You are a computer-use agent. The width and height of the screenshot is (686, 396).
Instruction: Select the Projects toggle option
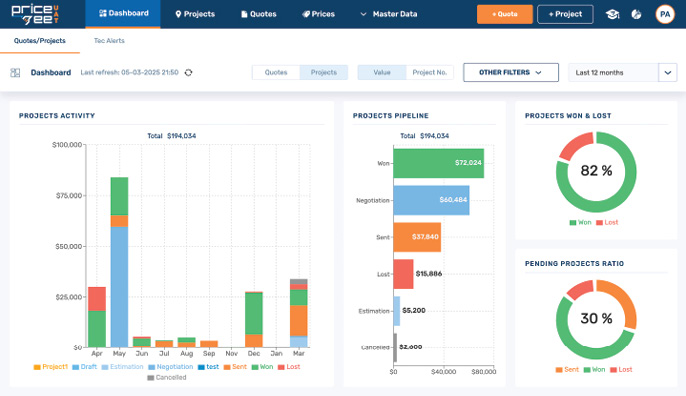324,73
